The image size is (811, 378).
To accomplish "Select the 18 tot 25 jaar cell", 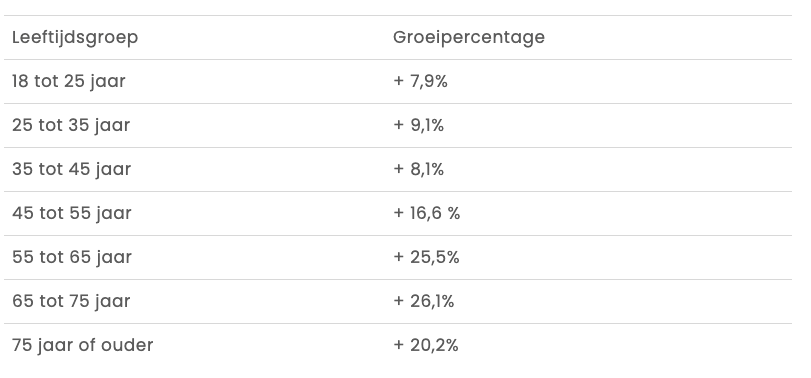I will [x=69, y=82].
